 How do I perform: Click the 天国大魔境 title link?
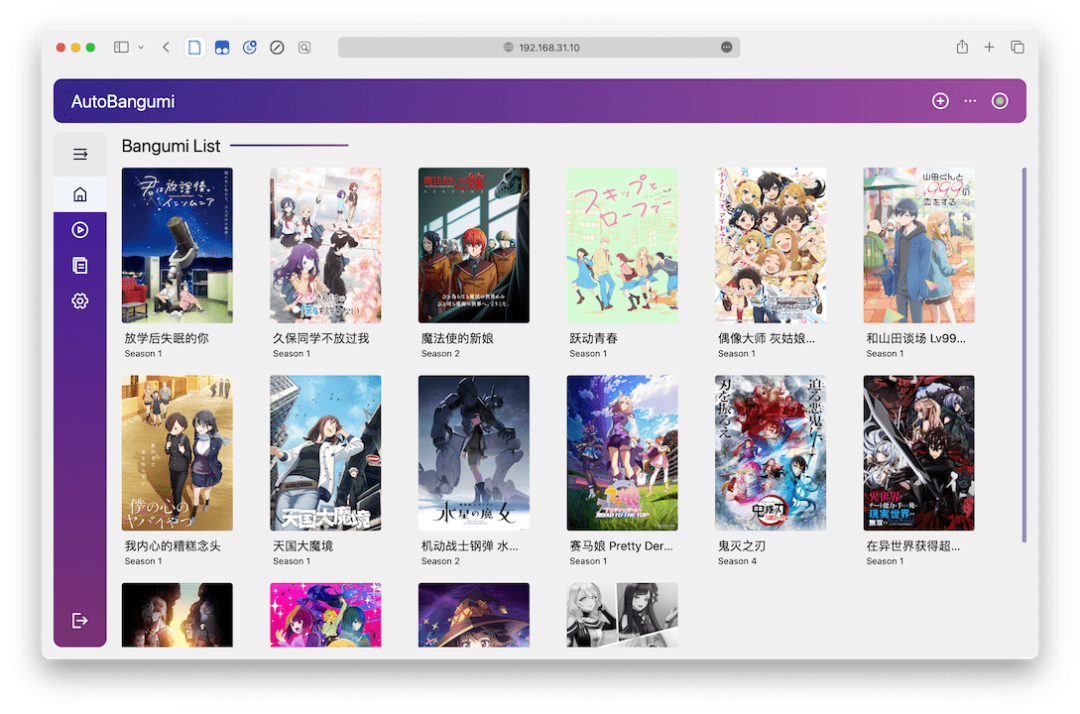[x=303, y=546]
